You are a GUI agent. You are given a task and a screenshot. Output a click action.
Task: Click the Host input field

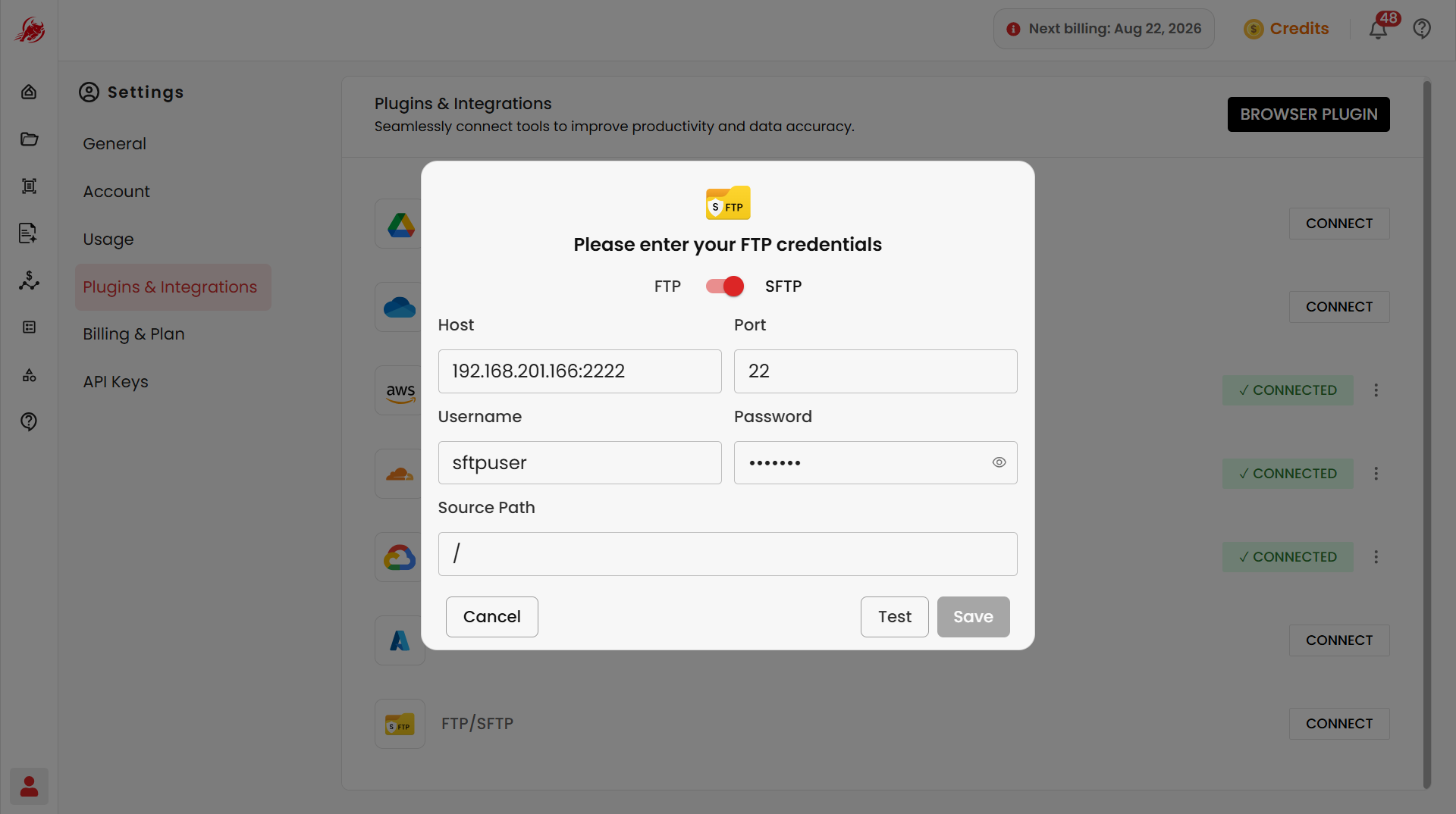[580, 371]
